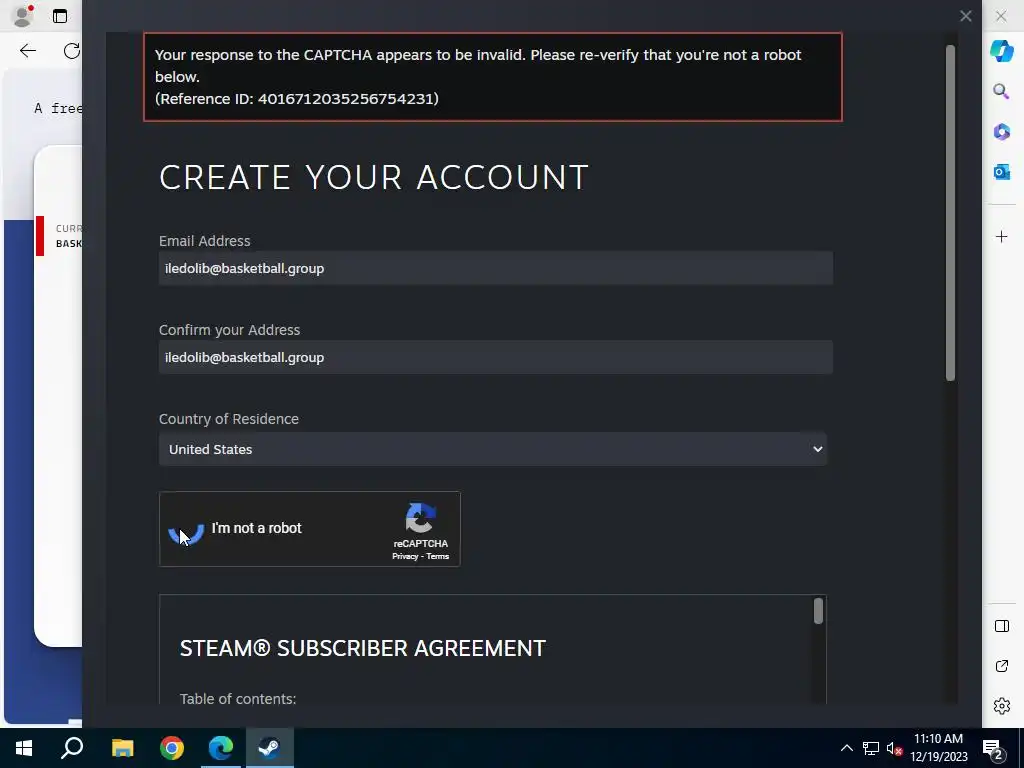Image resolution: width=1024 pixels, height=768 pixels.
Task: Click the Subscriber Agreement scrollbar thumb
Action: [x=818, y=611]
